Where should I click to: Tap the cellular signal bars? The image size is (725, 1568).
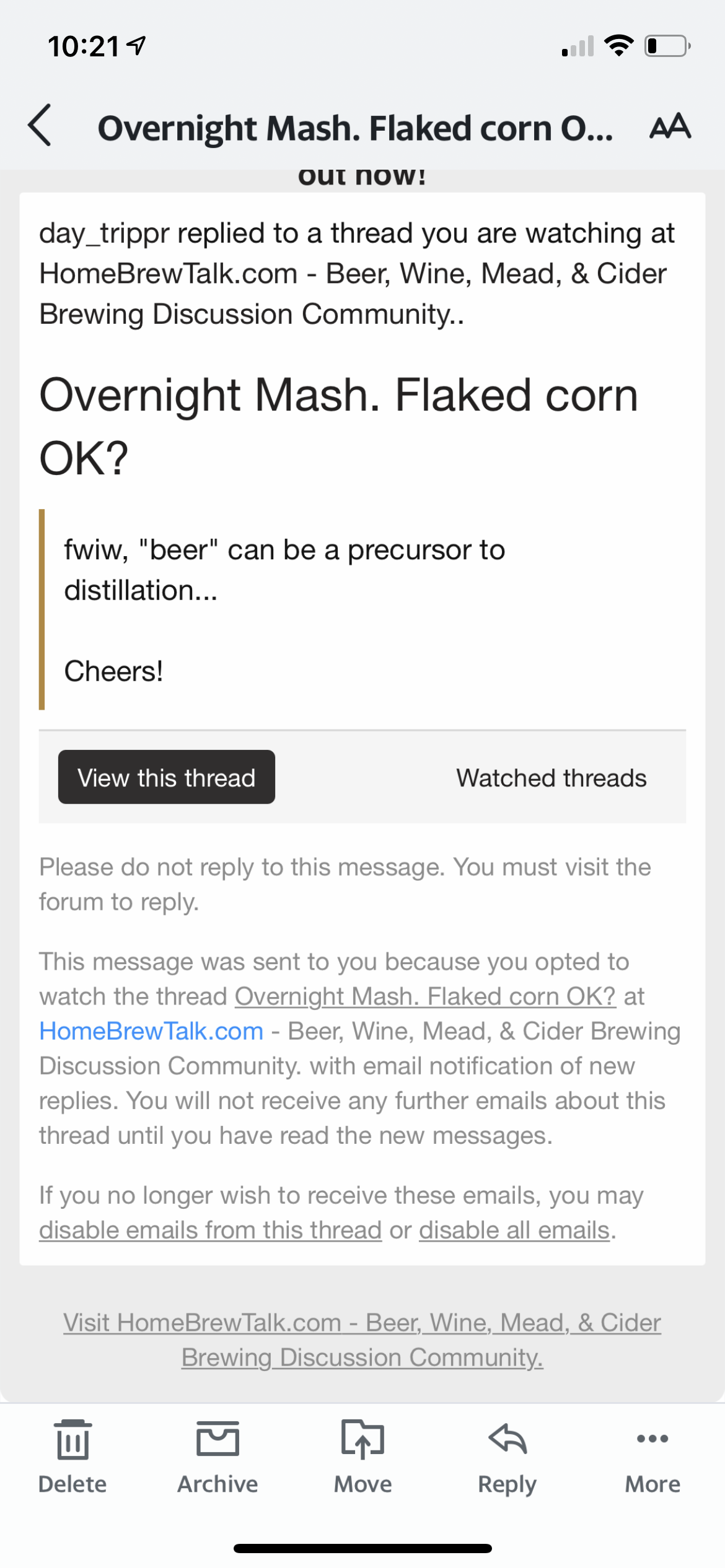(578, 46)
